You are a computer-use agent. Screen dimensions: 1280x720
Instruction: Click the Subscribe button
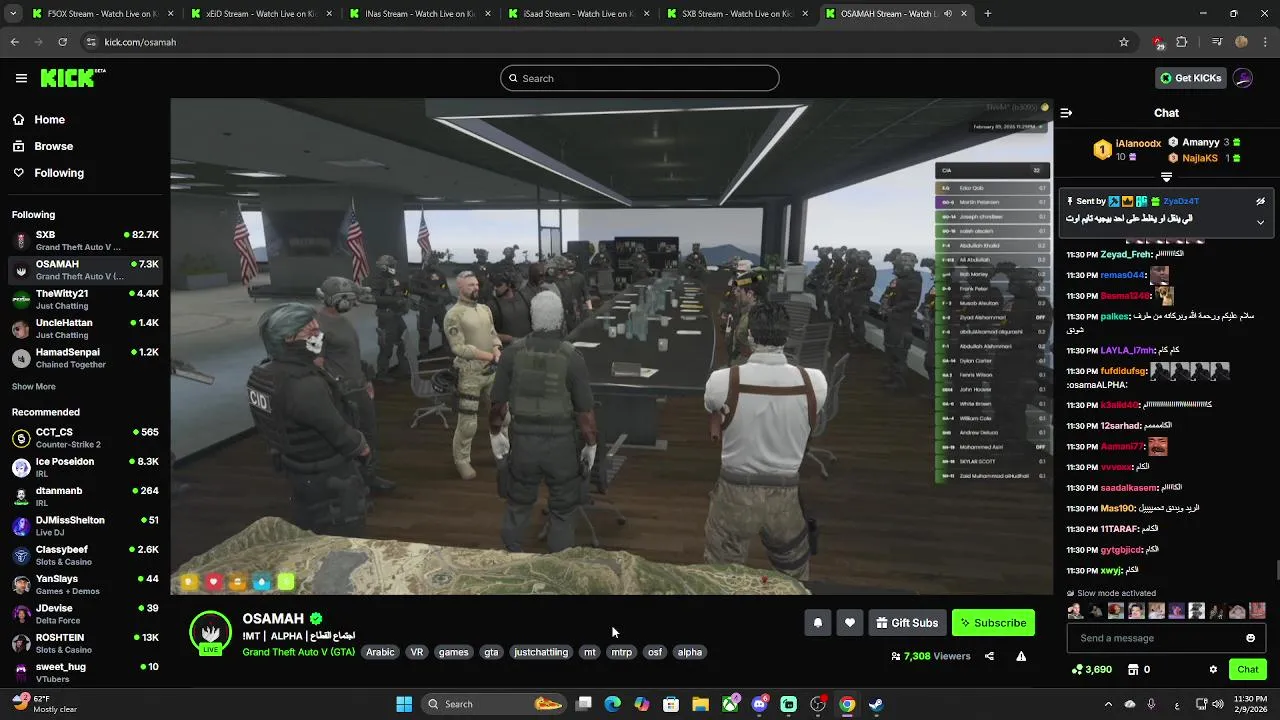pyautogui.click(x=993, y=623)
